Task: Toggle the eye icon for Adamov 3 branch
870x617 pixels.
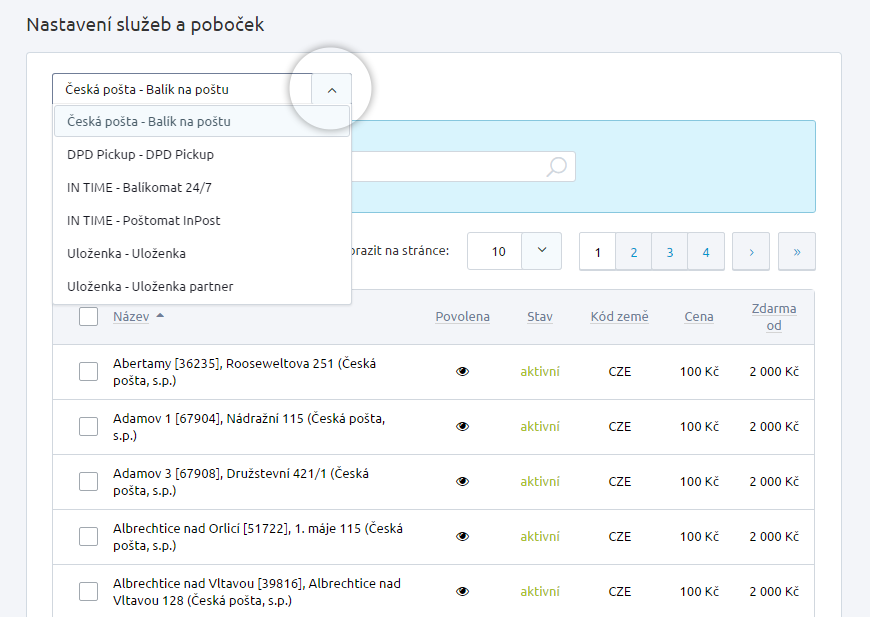Action: tap(462, 481)
